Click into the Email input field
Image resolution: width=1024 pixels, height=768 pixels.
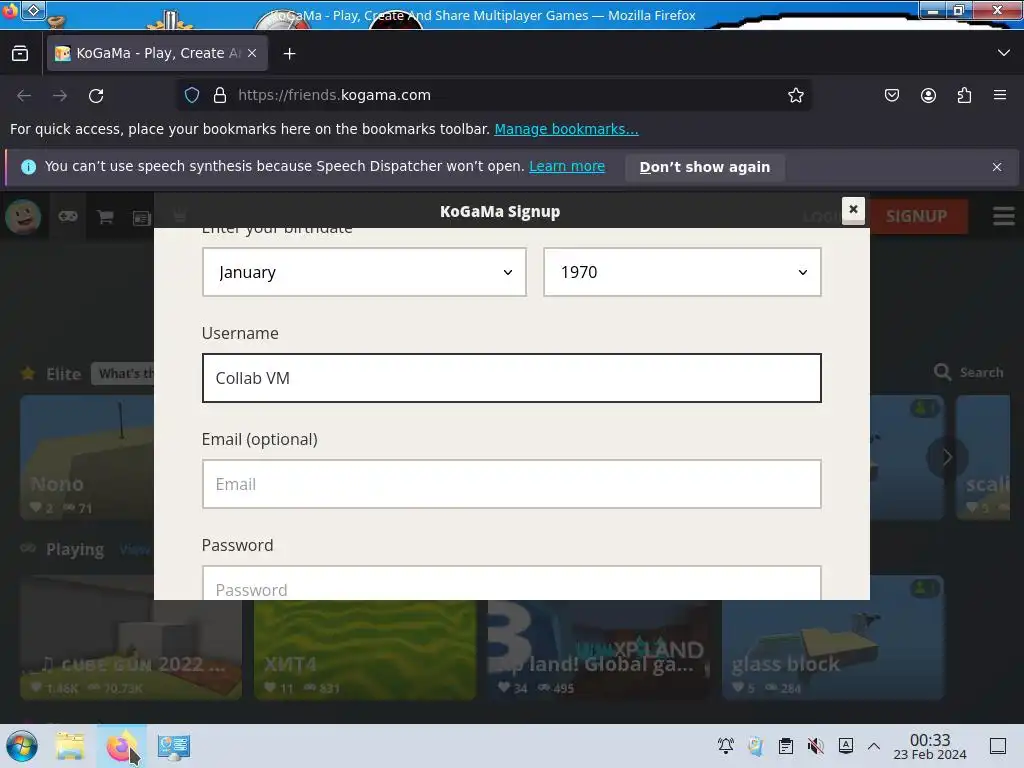511,484
